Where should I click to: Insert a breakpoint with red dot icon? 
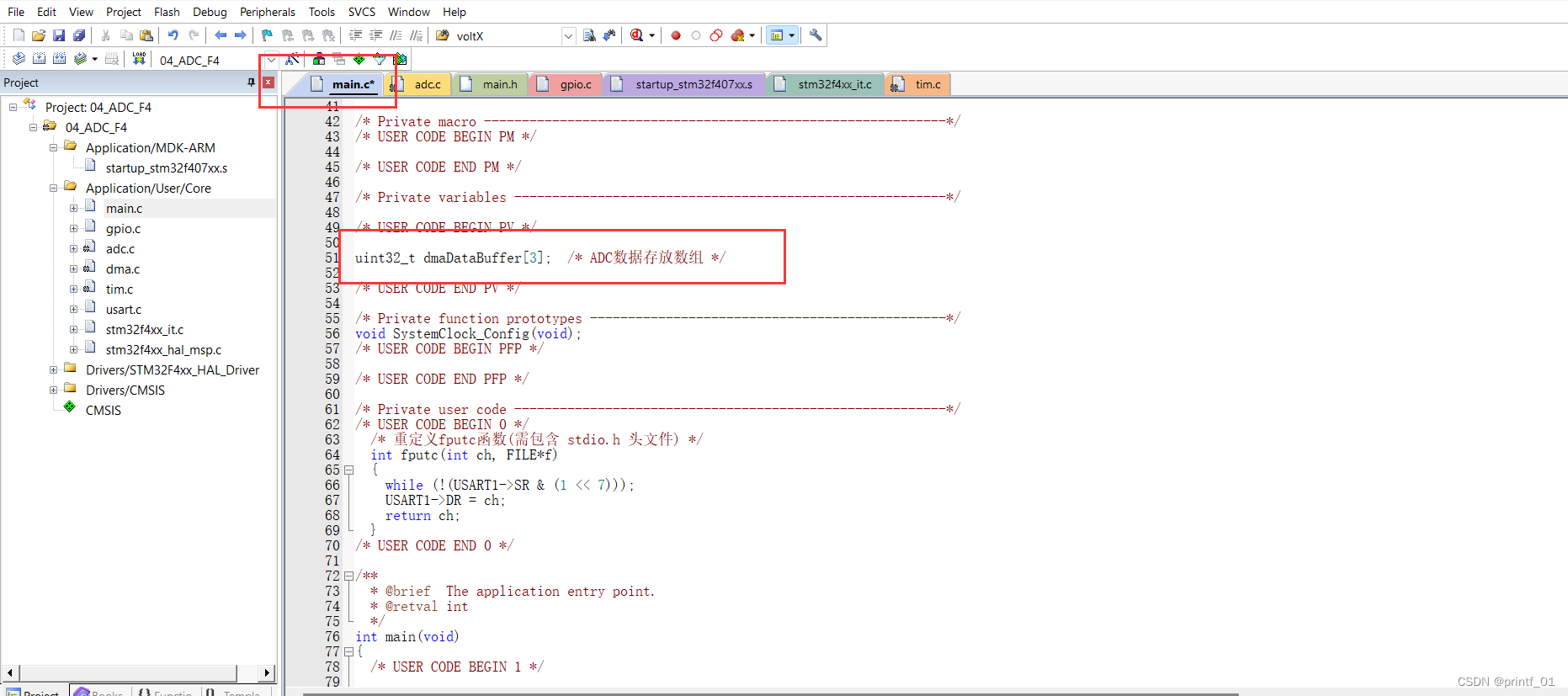pos(676,35)
